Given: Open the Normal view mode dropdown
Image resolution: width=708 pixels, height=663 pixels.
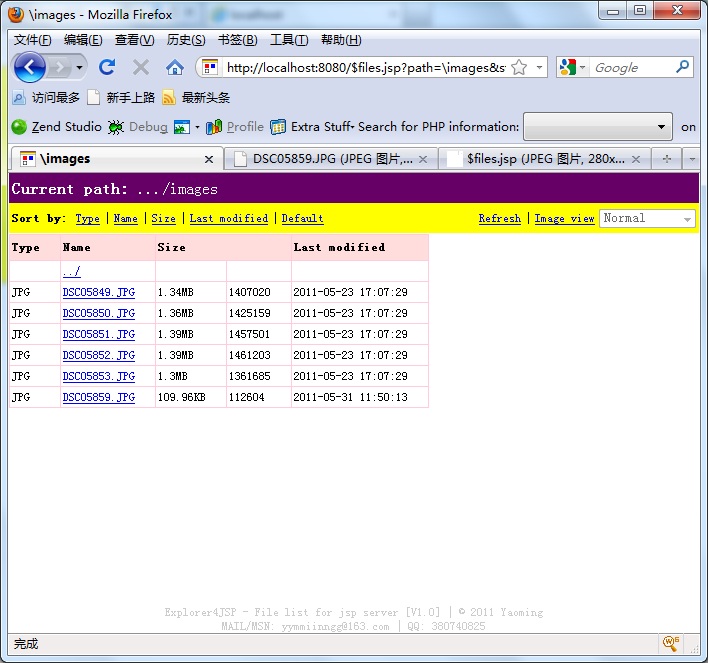Looking at the screenshot, I should point(647,218).
